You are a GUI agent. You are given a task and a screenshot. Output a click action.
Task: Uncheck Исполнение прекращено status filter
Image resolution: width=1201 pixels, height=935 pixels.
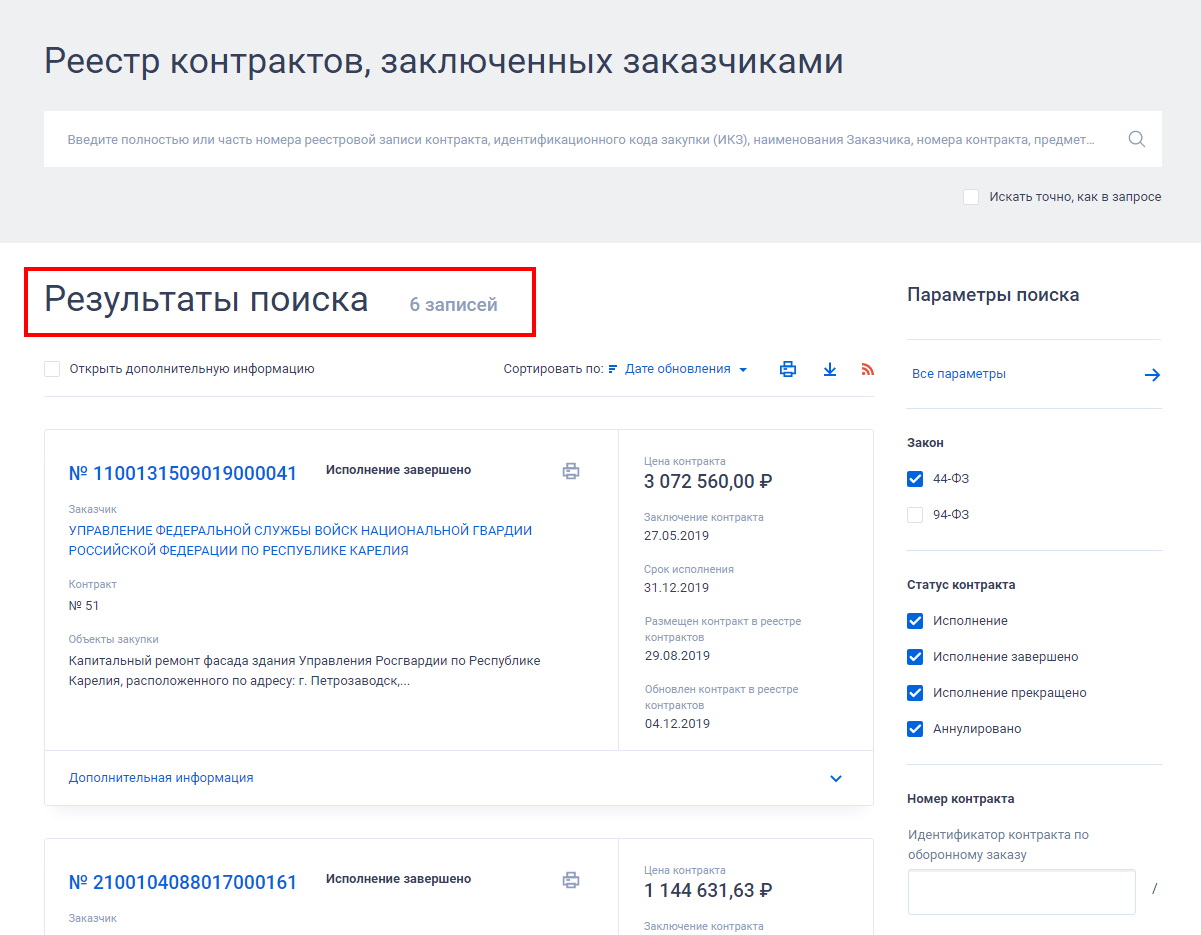[x=915, y=693]
